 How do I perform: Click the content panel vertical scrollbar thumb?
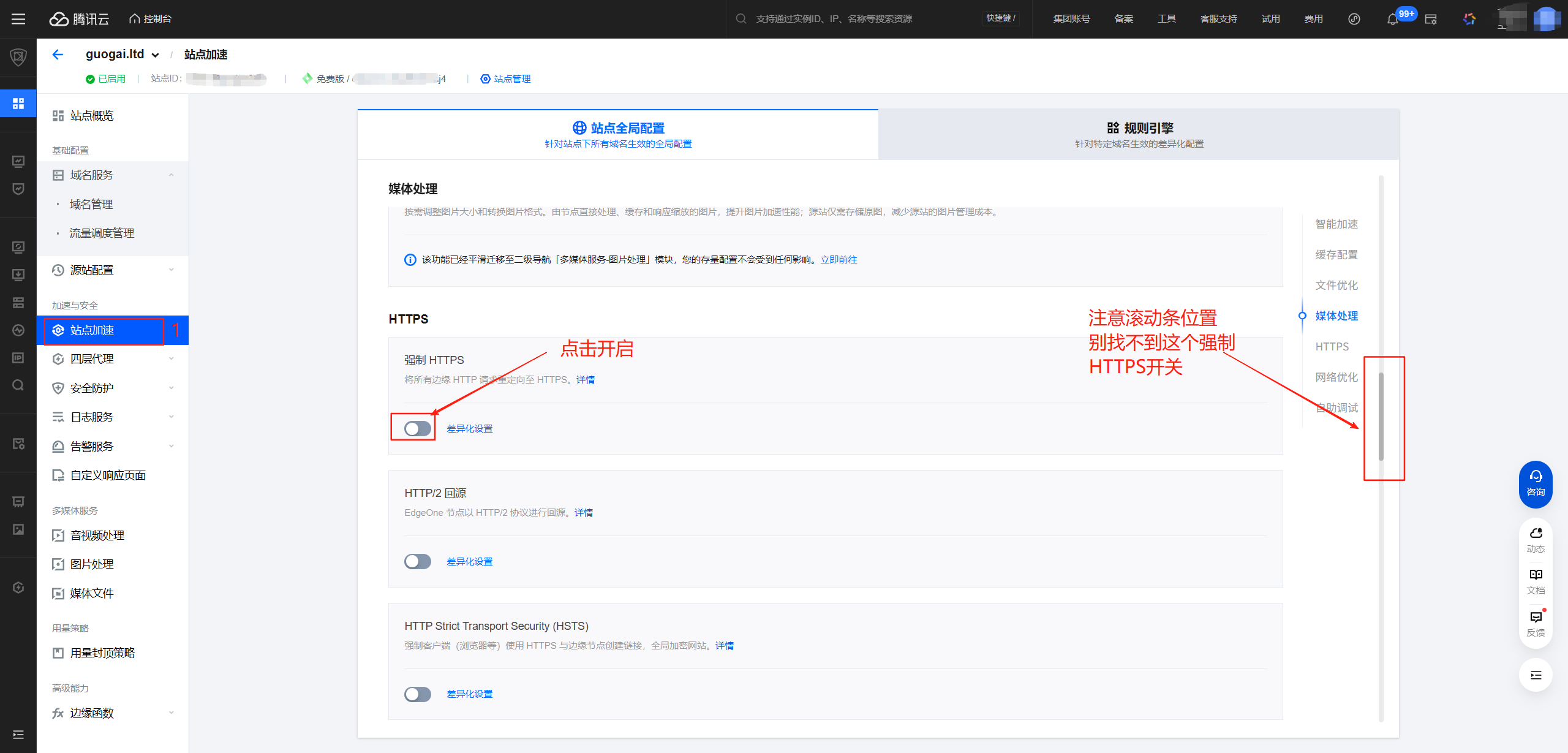click(x=1381, y=417)
